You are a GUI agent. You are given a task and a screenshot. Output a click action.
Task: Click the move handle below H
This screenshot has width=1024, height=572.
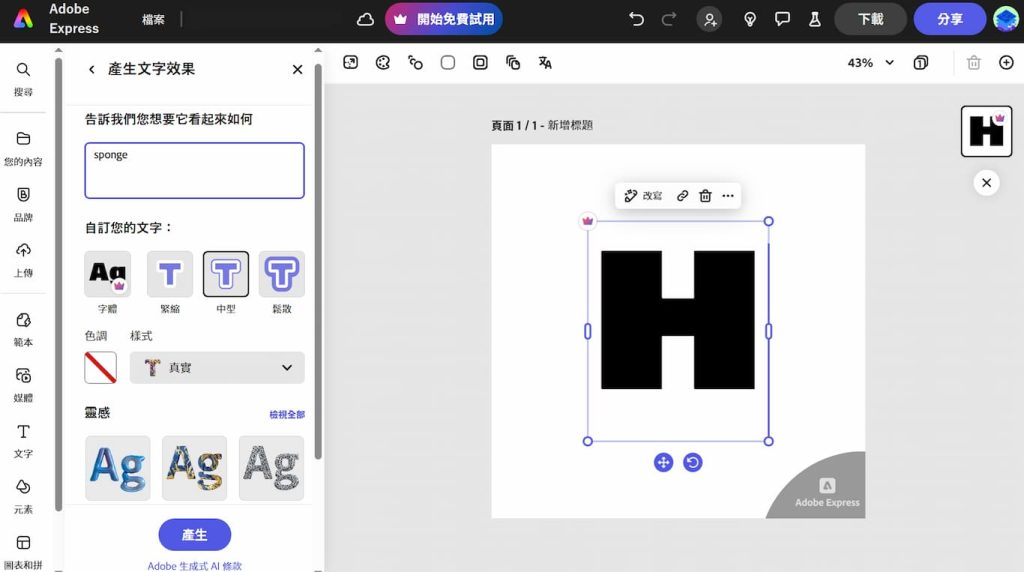pyautogui.click(x=664, y=462)
